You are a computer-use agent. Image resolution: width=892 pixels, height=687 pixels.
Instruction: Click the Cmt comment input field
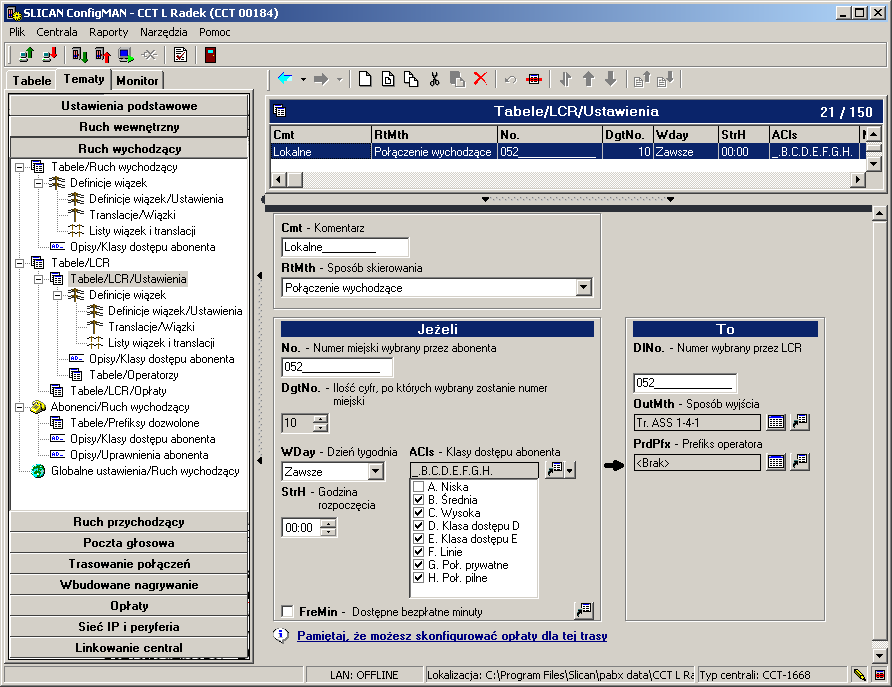click(345, 247)
